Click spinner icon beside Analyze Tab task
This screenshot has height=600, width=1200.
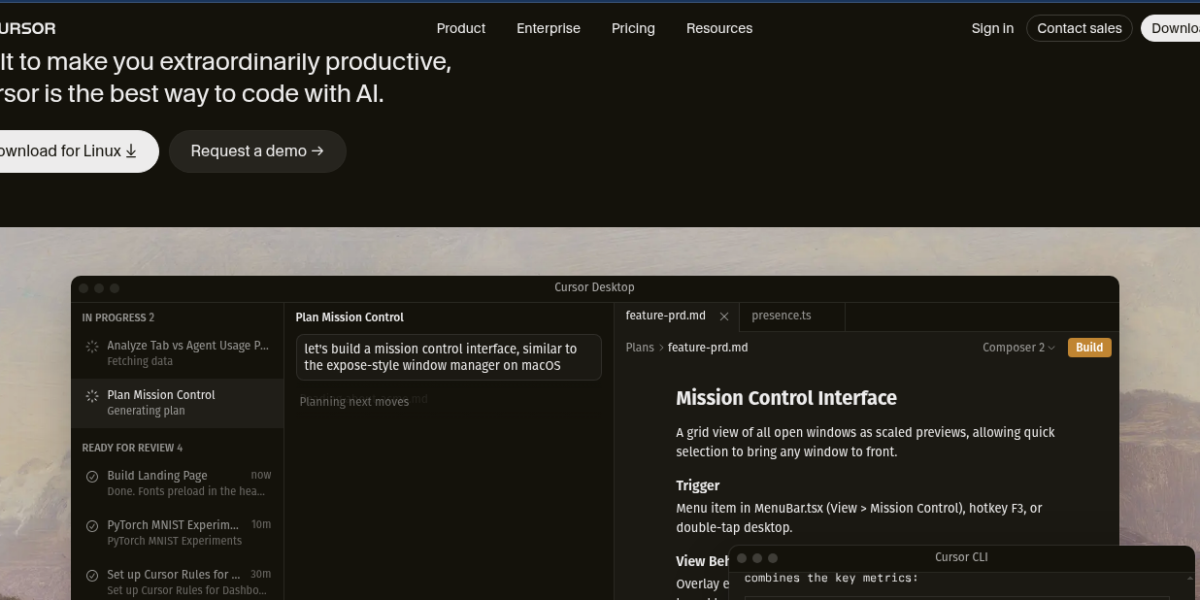click(x=92, y=346)
